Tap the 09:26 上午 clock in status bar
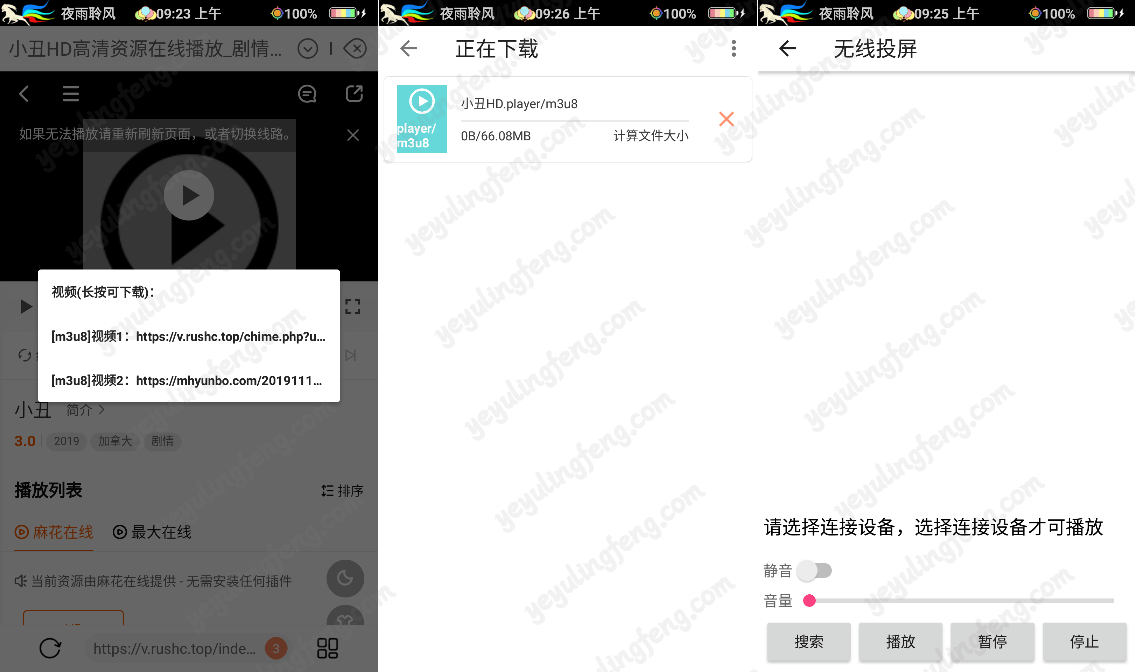Image resolution: width=1135 pixels, height=672 pixels. (568, 13)
